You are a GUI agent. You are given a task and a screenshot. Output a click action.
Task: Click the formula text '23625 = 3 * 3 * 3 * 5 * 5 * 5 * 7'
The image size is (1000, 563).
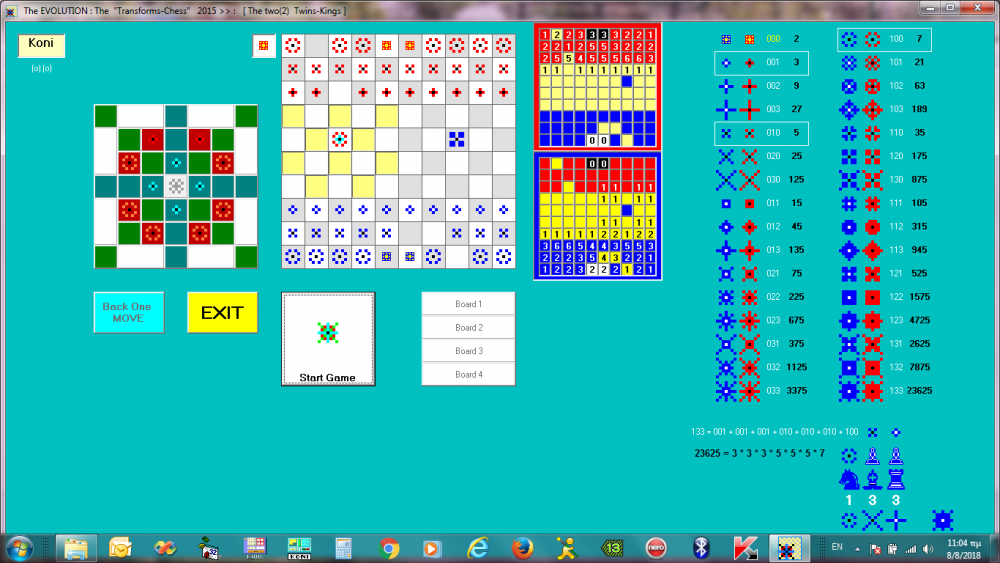pyautogui.click(x=759, y=453)
